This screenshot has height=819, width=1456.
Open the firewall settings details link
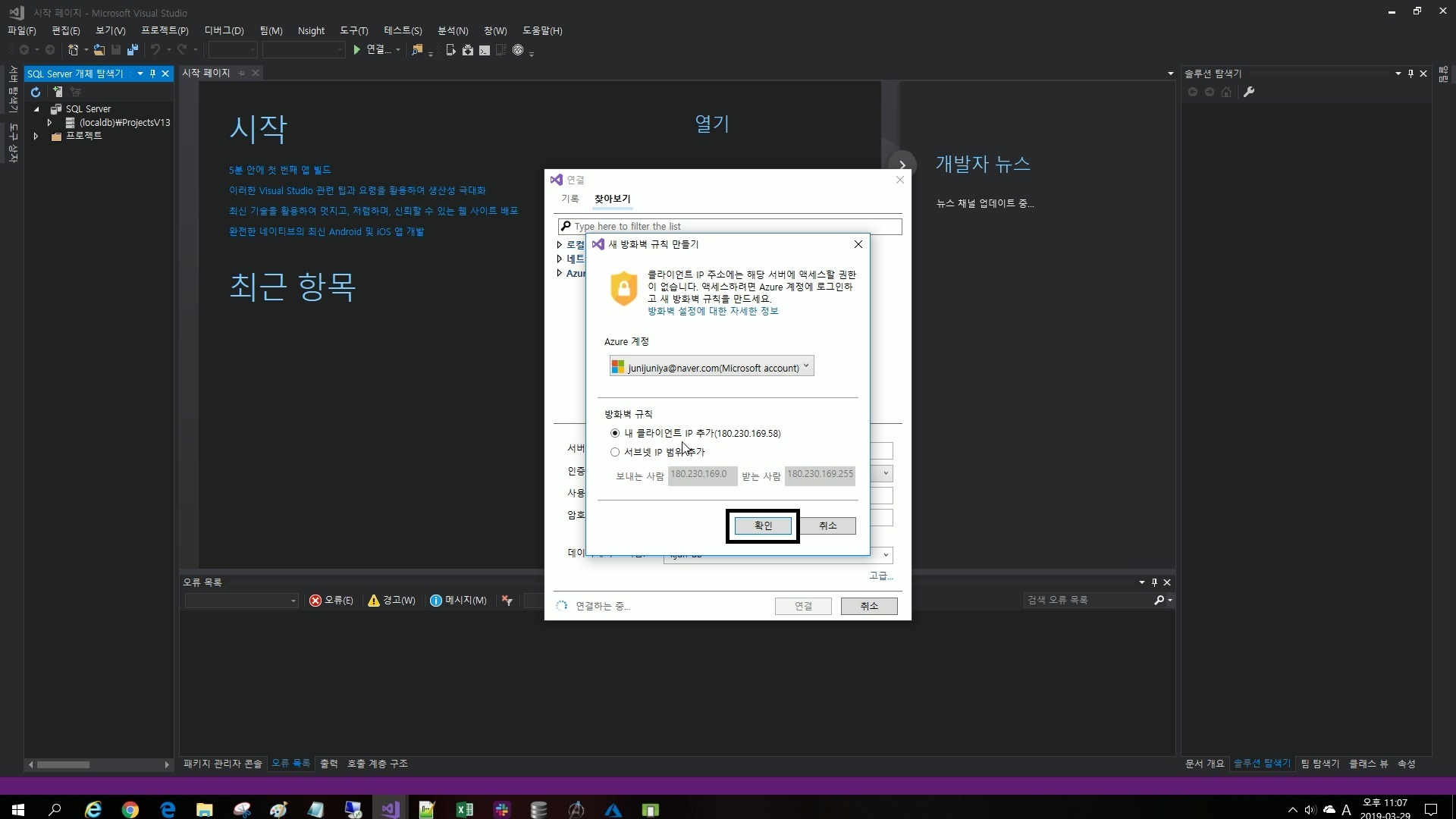click(712, 311)
